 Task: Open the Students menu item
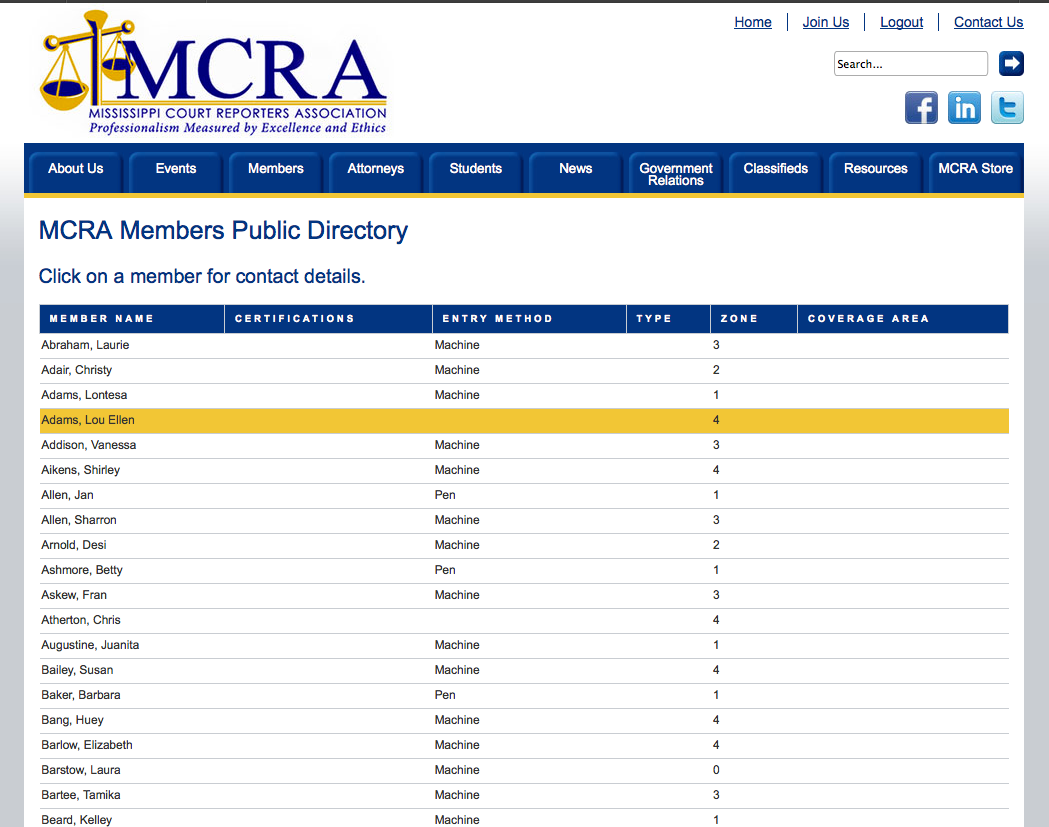tap(476, 169)
